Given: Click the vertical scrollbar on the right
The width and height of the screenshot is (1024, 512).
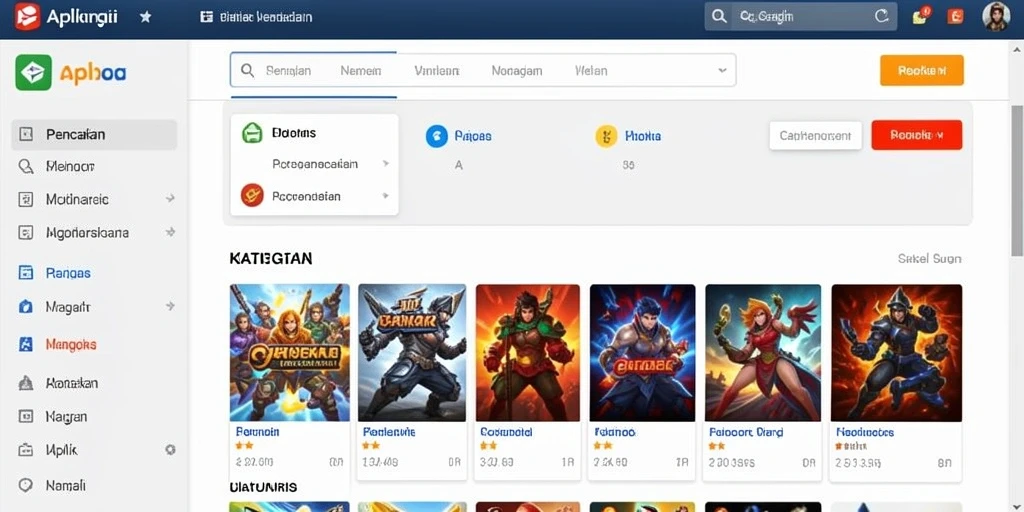Looking at the screenshot, I should pos(1017,182).
